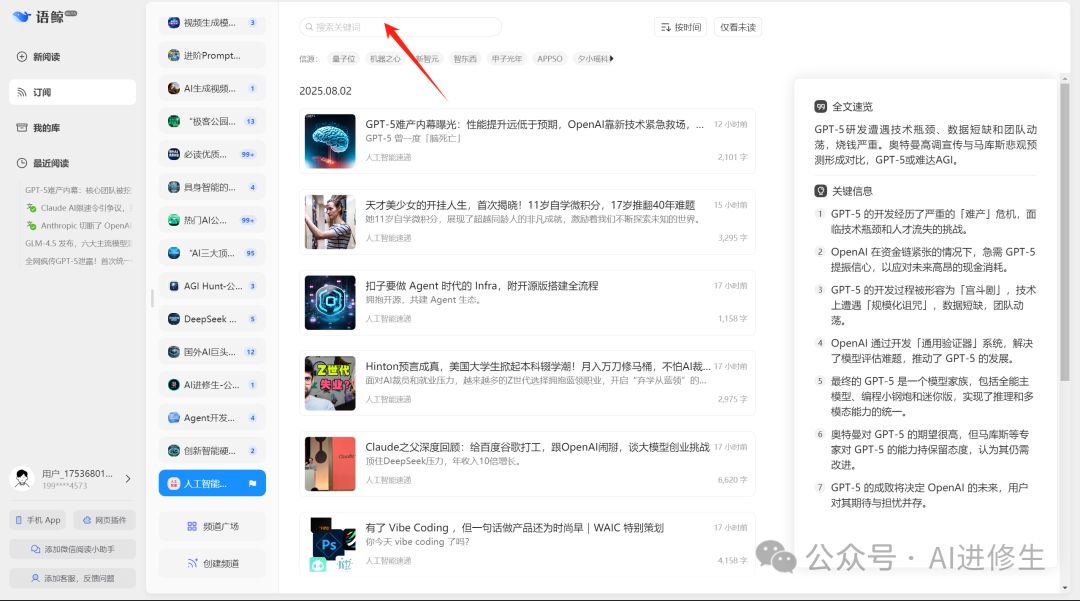This screenshot has height=601, width=1080.
Task: Open Claude之父深度回顾 article thumbnail
Action: 330,464
